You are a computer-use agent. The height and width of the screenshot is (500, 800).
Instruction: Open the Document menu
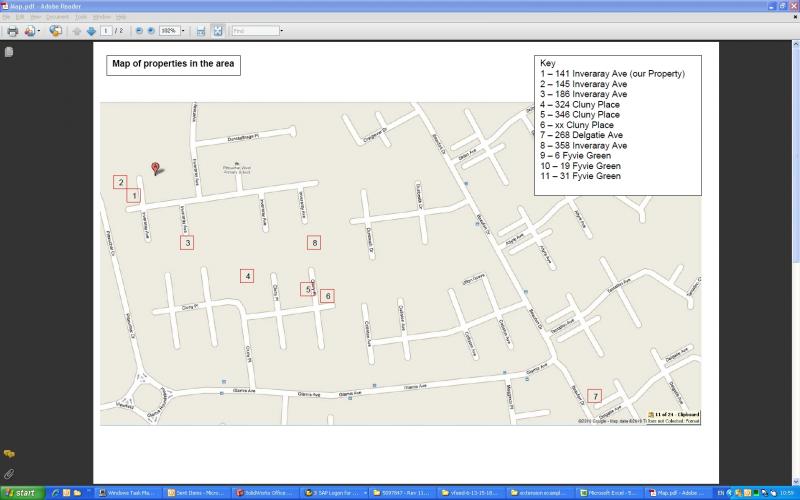pyautogui.click(x=57, y=17)
